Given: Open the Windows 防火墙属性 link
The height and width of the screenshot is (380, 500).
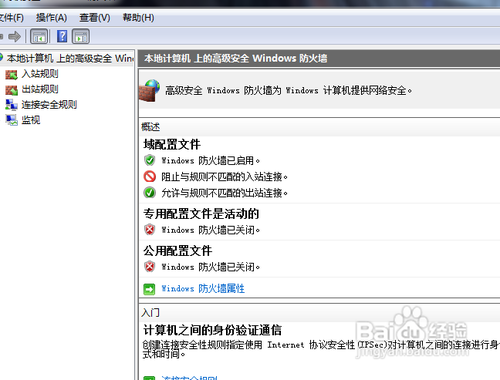Looking at the screenshot, I should (x=203, y=289).
